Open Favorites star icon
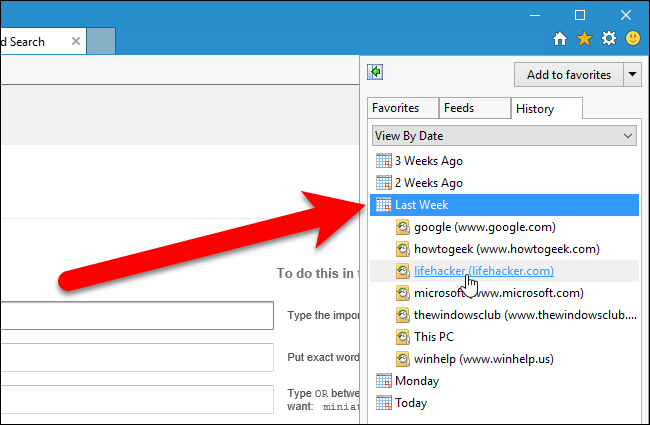 584,39
